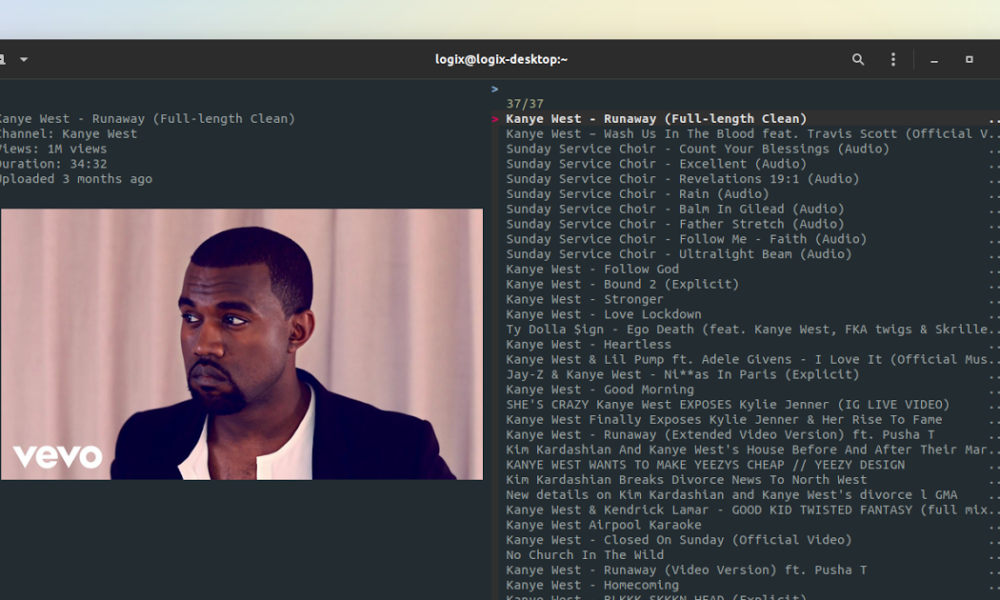This screenshot has width=1000, height=600.
Task: Focus the fzf search prompt line
Action: coord(745,89)
